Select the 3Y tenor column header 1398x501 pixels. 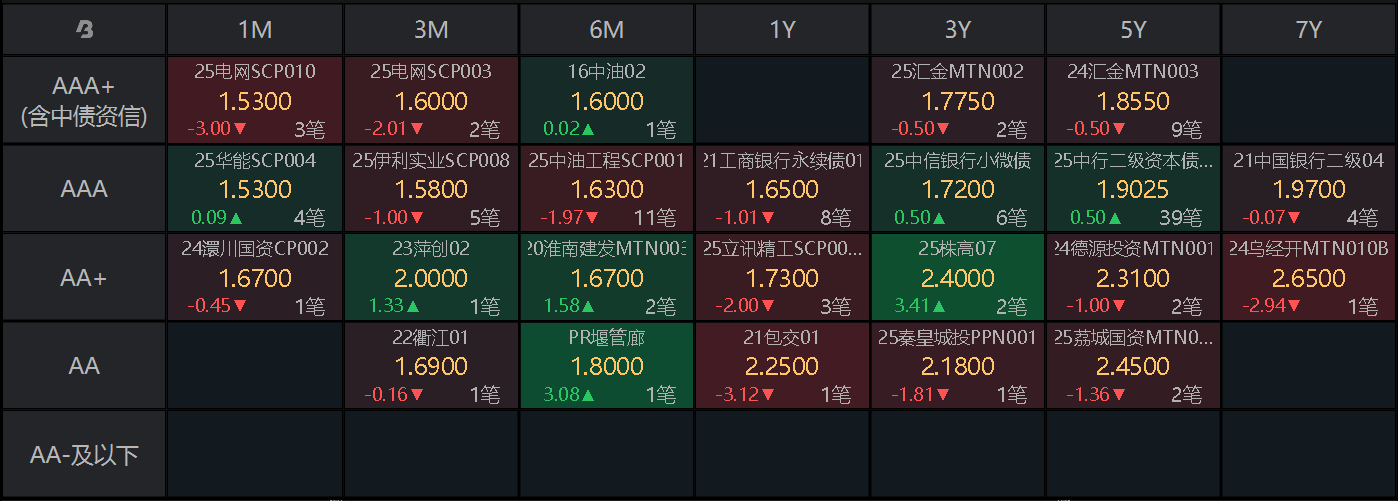(x=958, y=30)
